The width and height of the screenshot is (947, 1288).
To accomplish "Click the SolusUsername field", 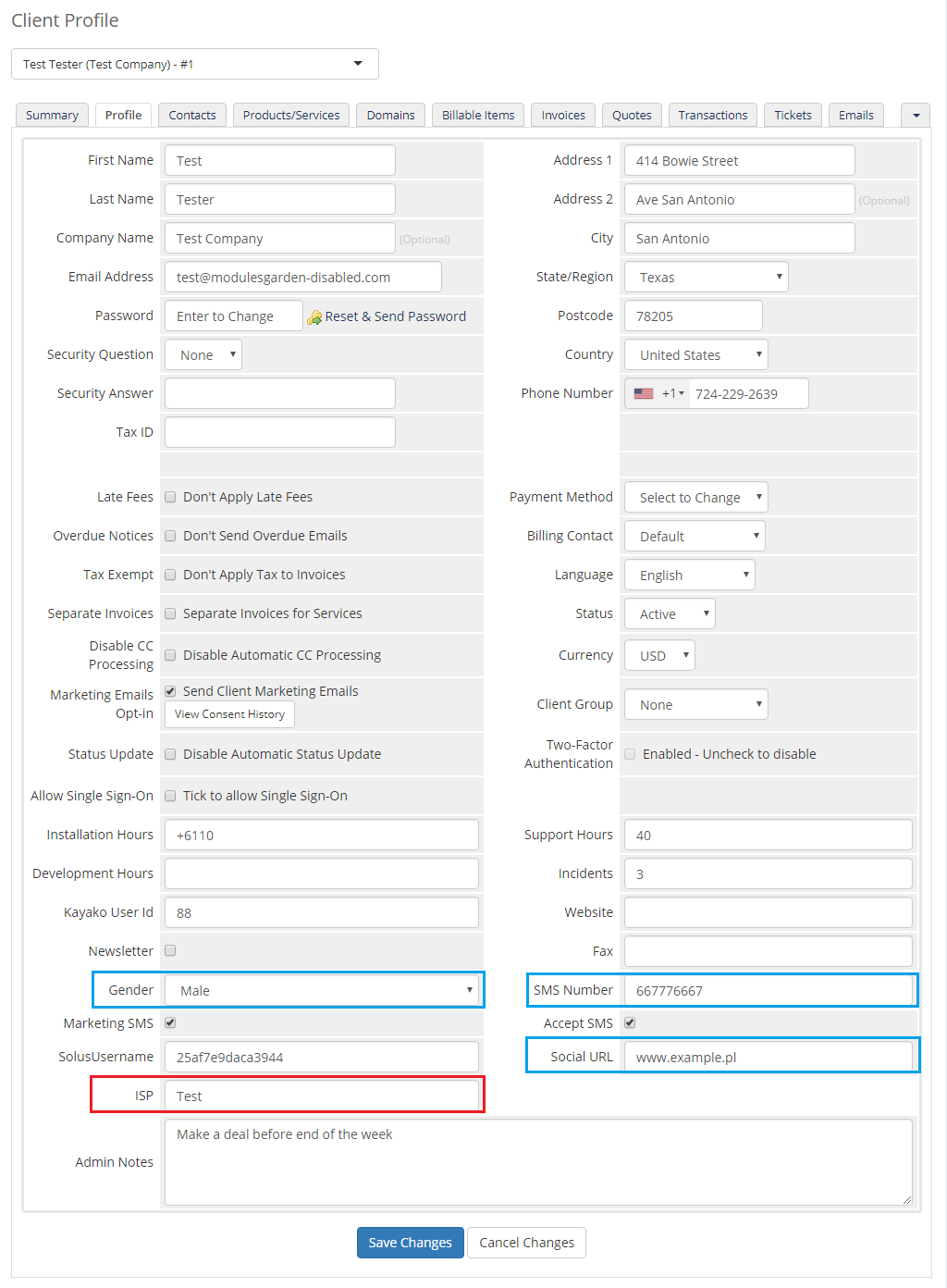I will (x=322, y=1057).
